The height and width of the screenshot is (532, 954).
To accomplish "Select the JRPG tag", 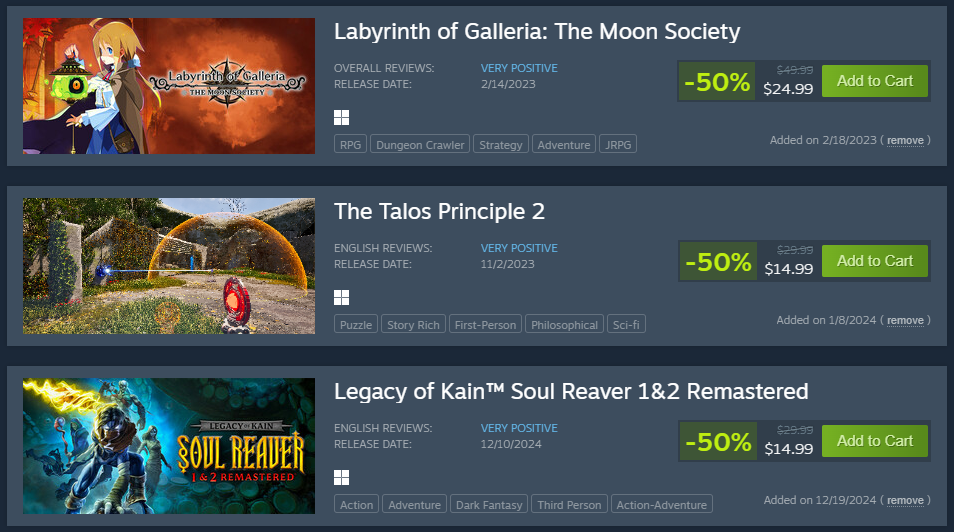I will 618,145.
